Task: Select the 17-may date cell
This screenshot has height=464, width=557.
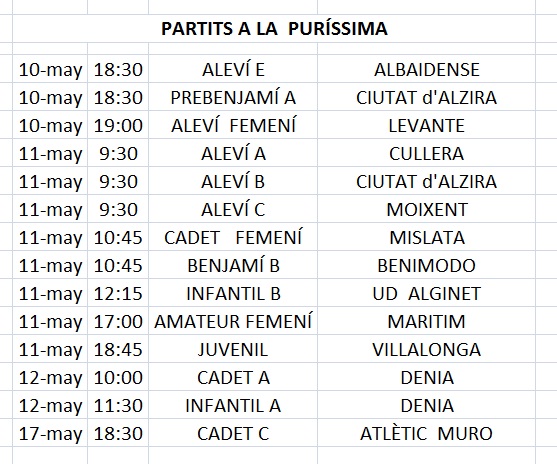Action: point(50,433)
